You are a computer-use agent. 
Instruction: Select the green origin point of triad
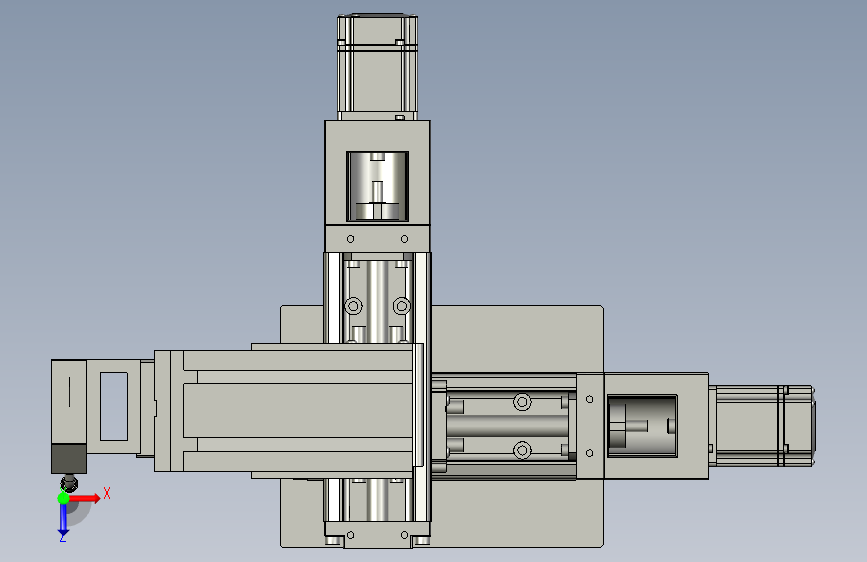tap(63, 498)
